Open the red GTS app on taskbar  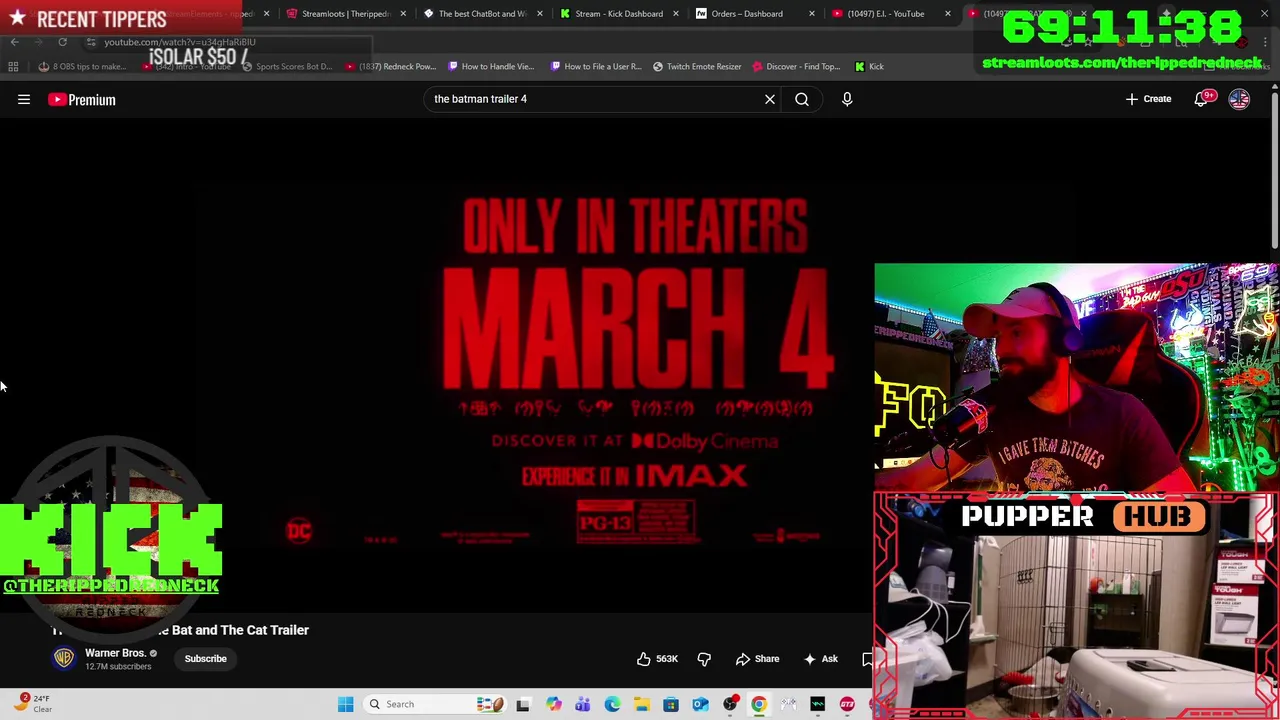coord(847,704)
